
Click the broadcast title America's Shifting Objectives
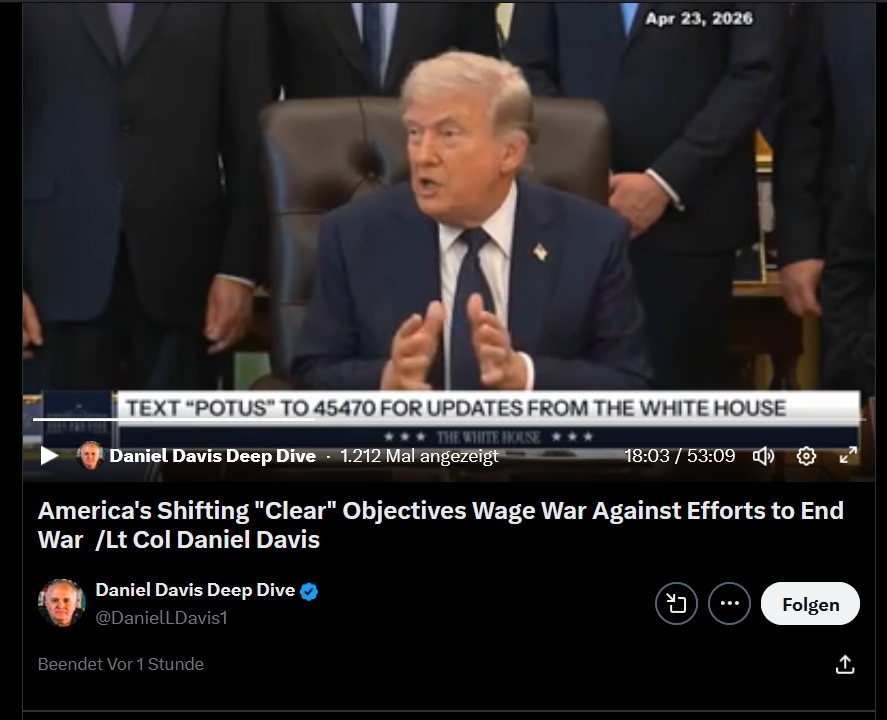[x=441, y=525]
